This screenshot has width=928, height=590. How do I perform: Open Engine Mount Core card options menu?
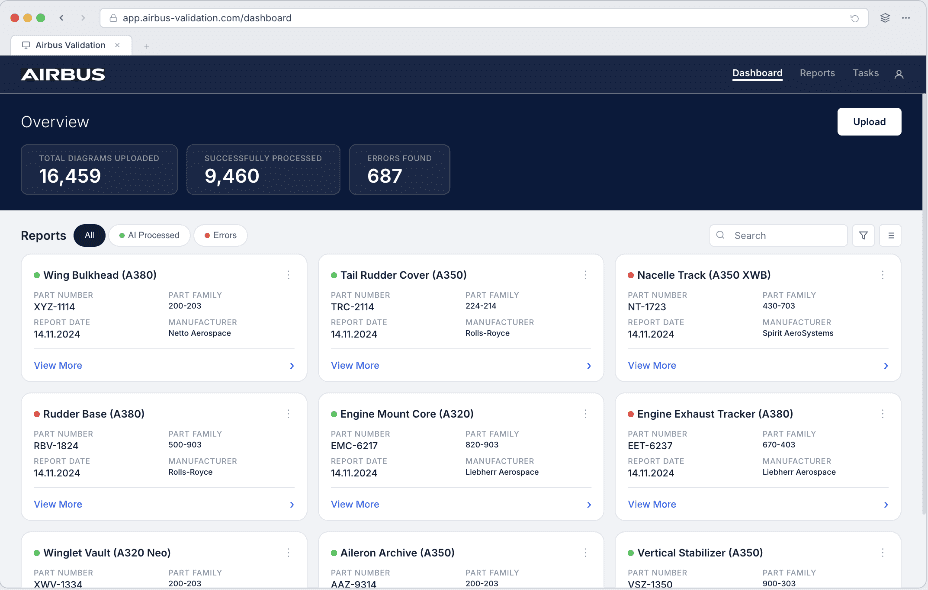(585, 414)
